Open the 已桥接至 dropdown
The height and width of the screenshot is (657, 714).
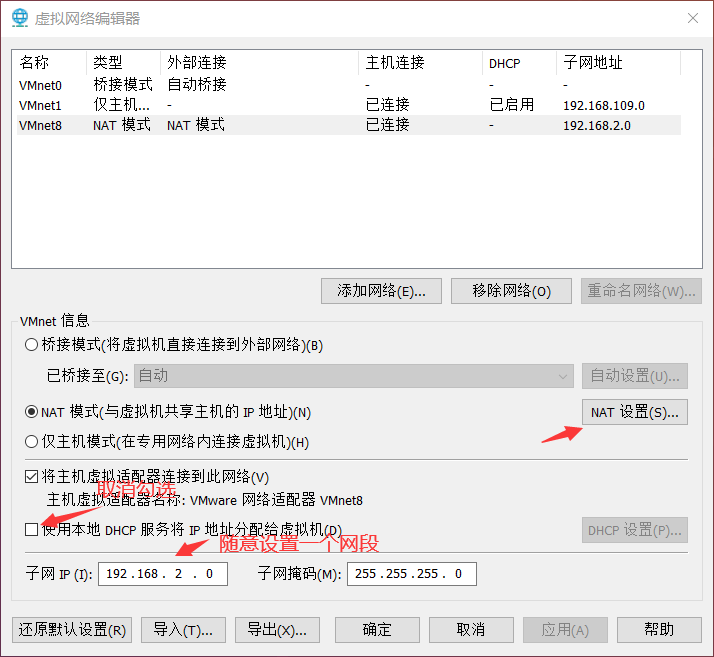coord(354,376)
